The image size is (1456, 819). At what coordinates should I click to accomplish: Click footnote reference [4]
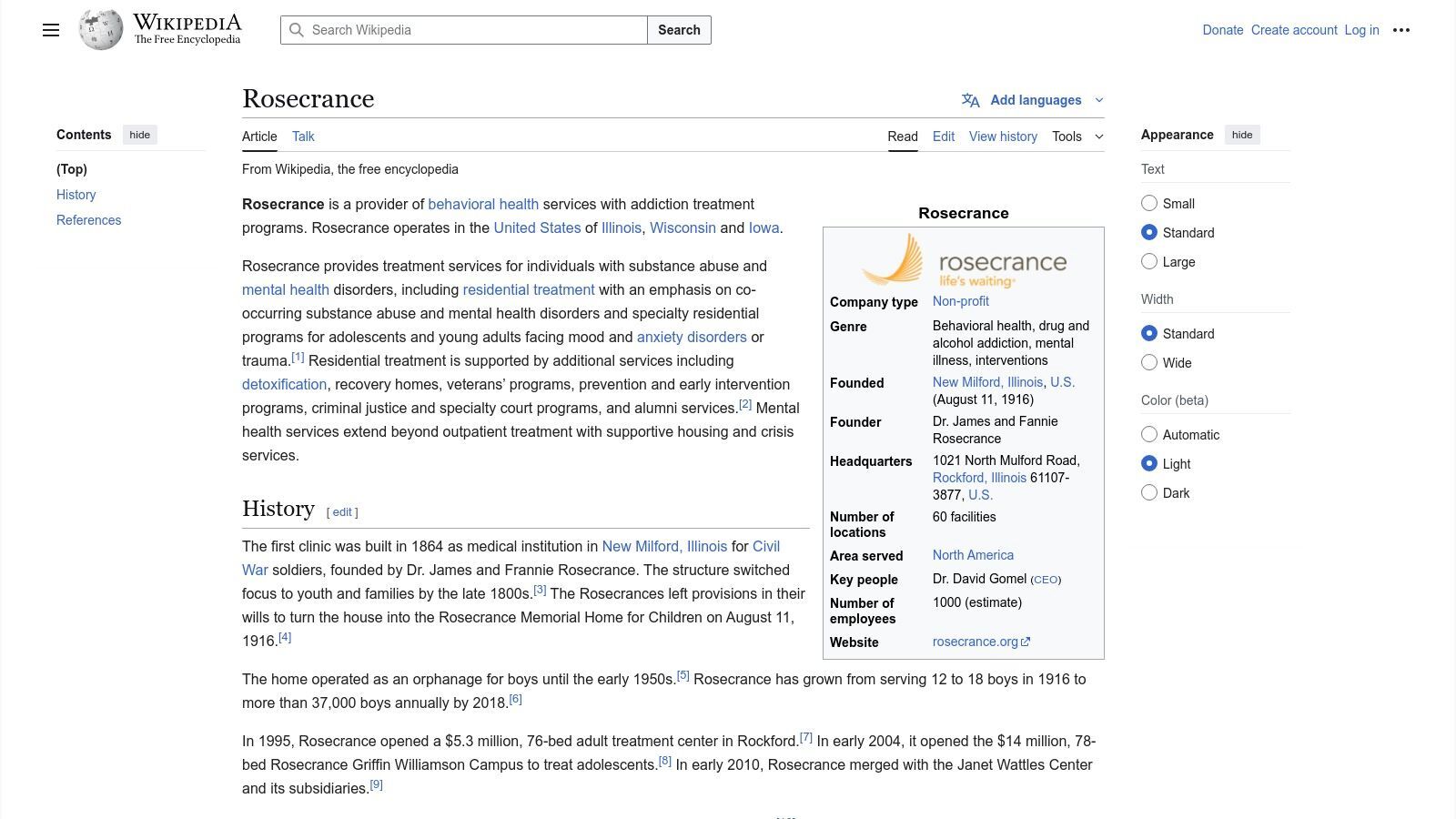pyautogui.click(x=285, y=637)
